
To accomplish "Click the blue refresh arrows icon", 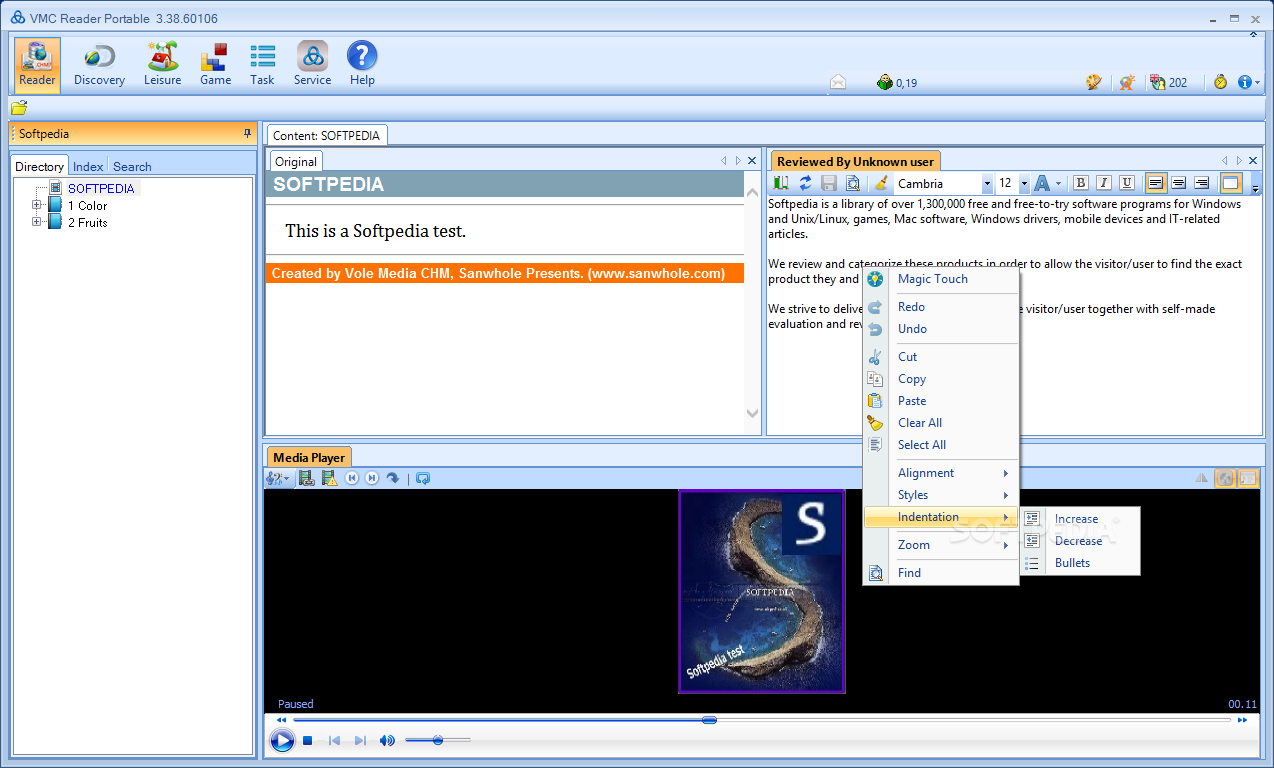I will [x=805, y=183].
